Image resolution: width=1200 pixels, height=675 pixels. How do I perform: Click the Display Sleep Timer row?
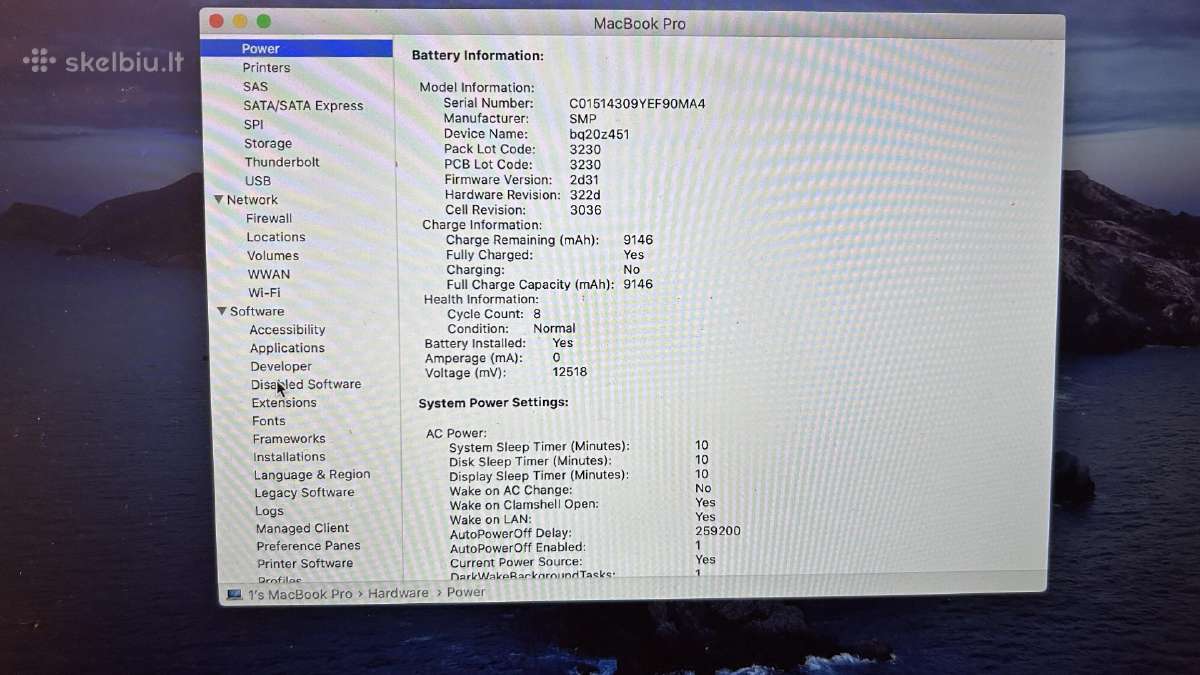(x=579, y=475)
